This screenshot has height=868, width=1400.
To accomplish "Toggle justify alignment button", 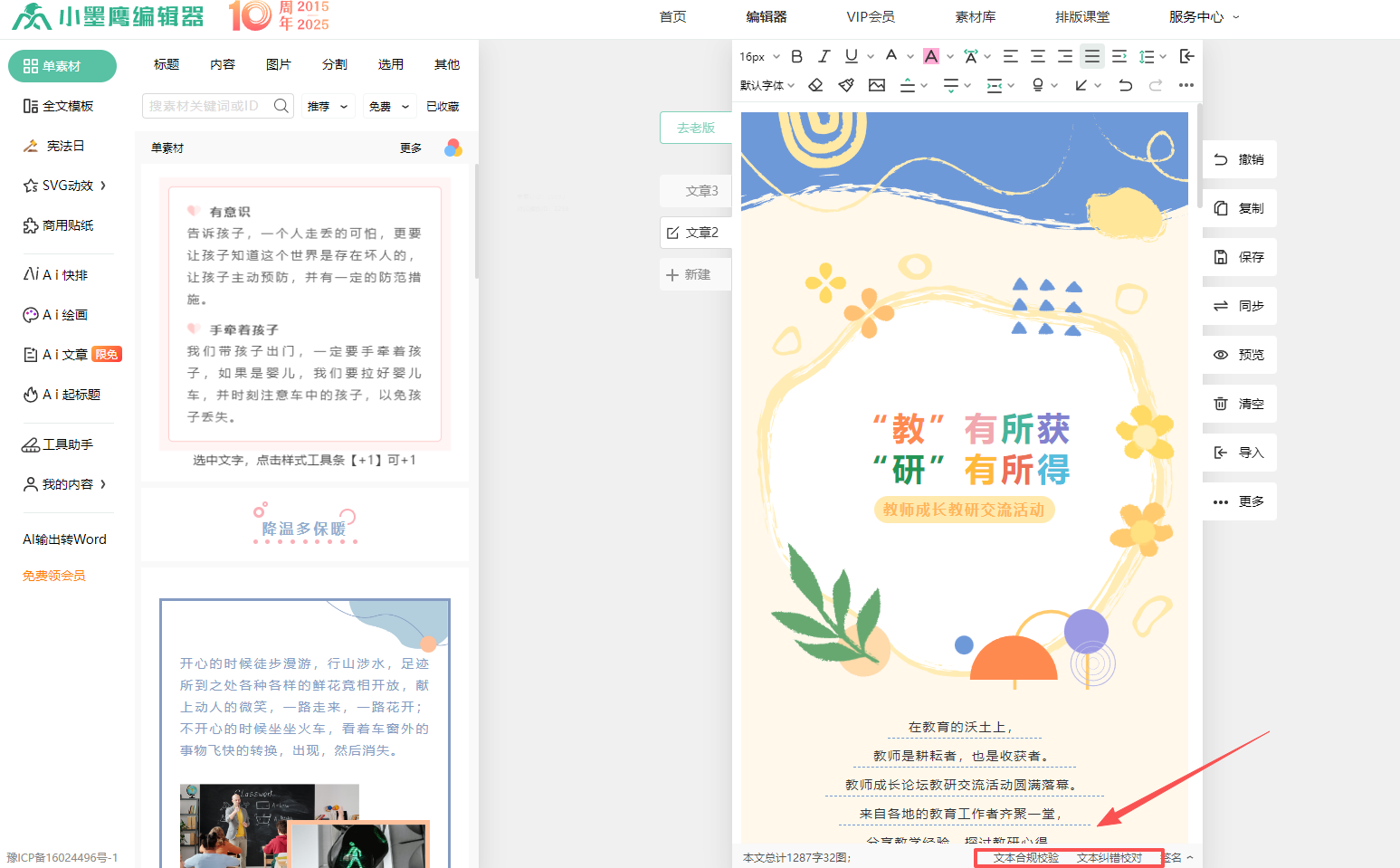I will pos(1092,56).
